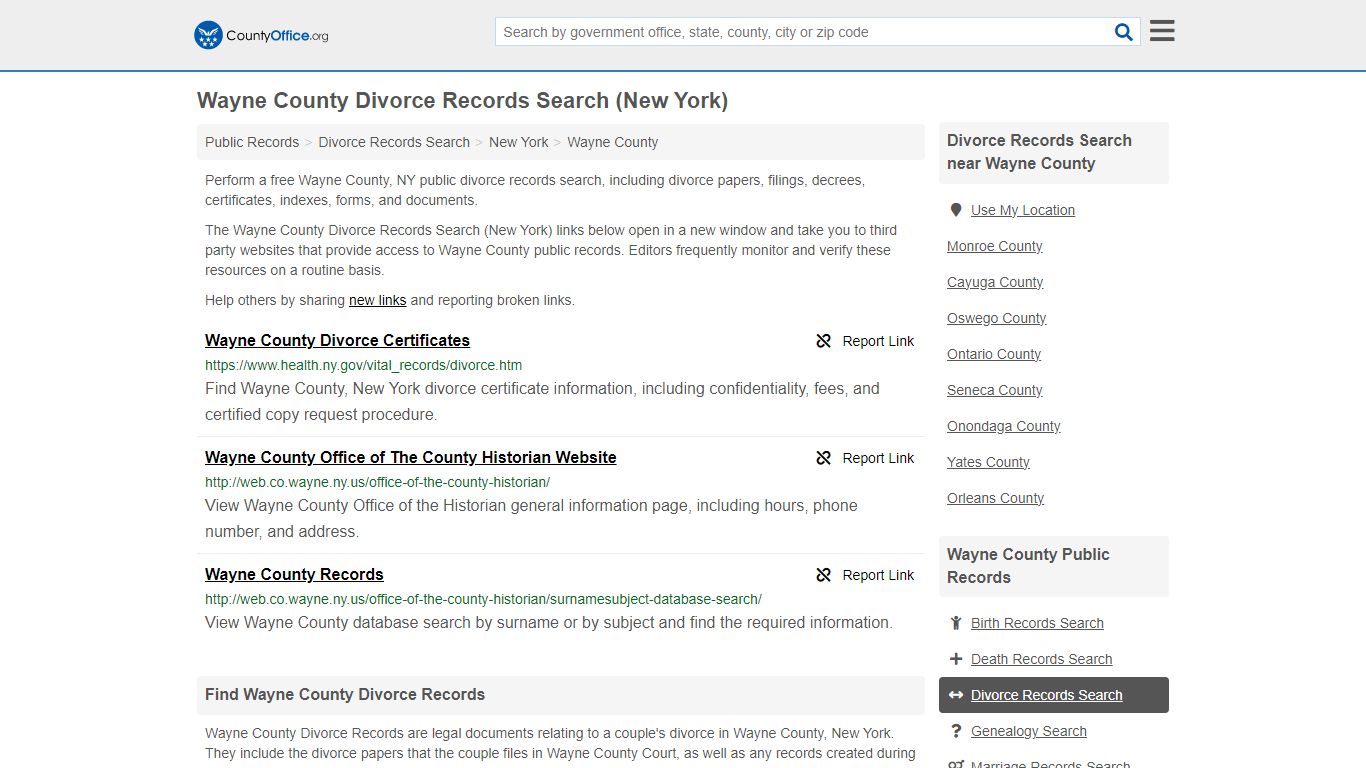This screenshot has height=768, width=1366.
Task: Click the 'new links' hyperlink
Action: click(x=377, y=300)
